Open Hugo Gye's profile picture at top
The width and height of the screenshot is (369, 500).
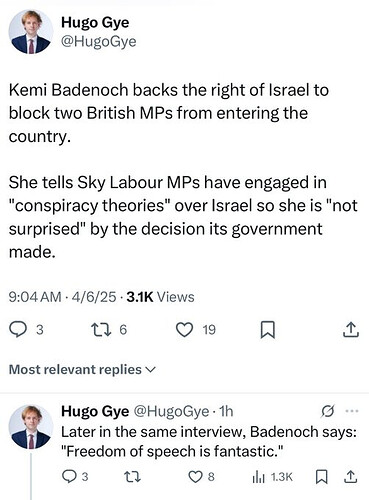pos(31,31)
